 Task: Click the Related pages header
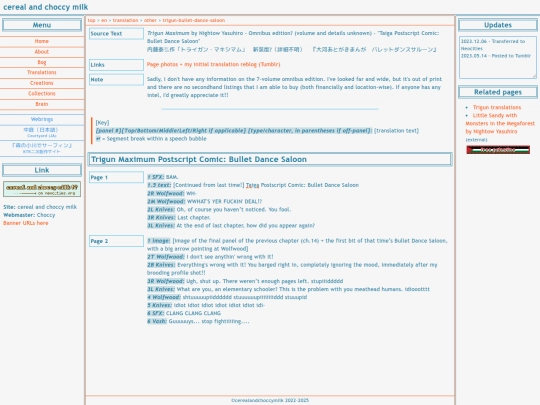pos(498,92)
